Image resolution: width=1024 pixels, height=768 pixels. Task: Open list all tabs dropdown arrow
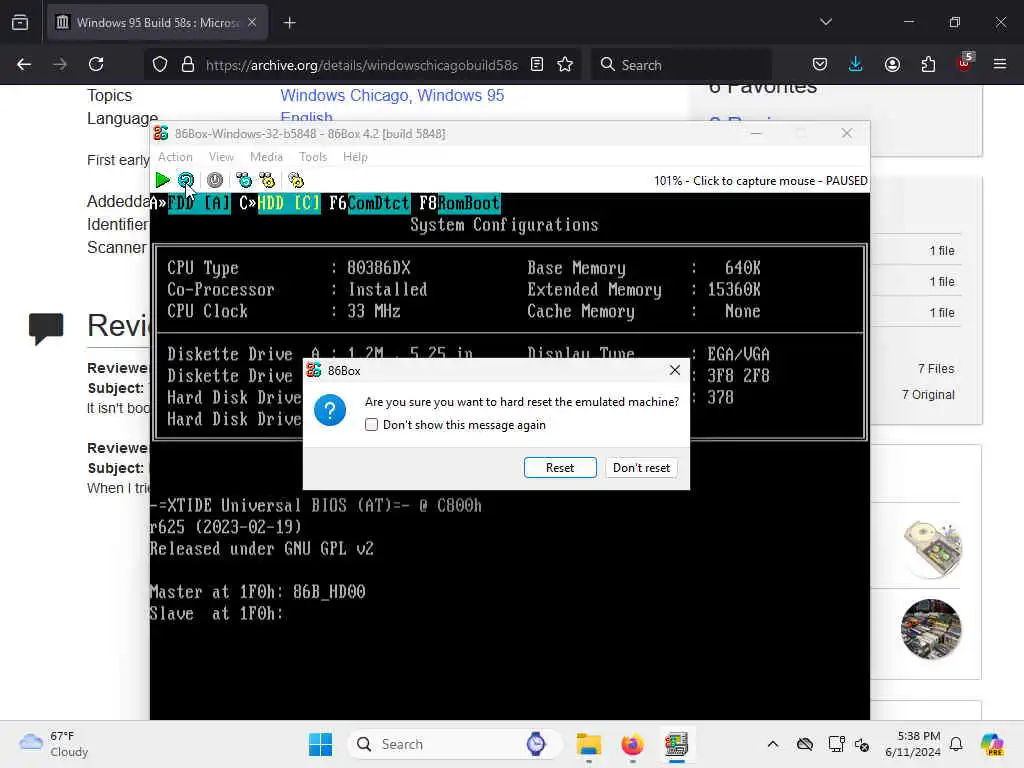click(825, 22)
